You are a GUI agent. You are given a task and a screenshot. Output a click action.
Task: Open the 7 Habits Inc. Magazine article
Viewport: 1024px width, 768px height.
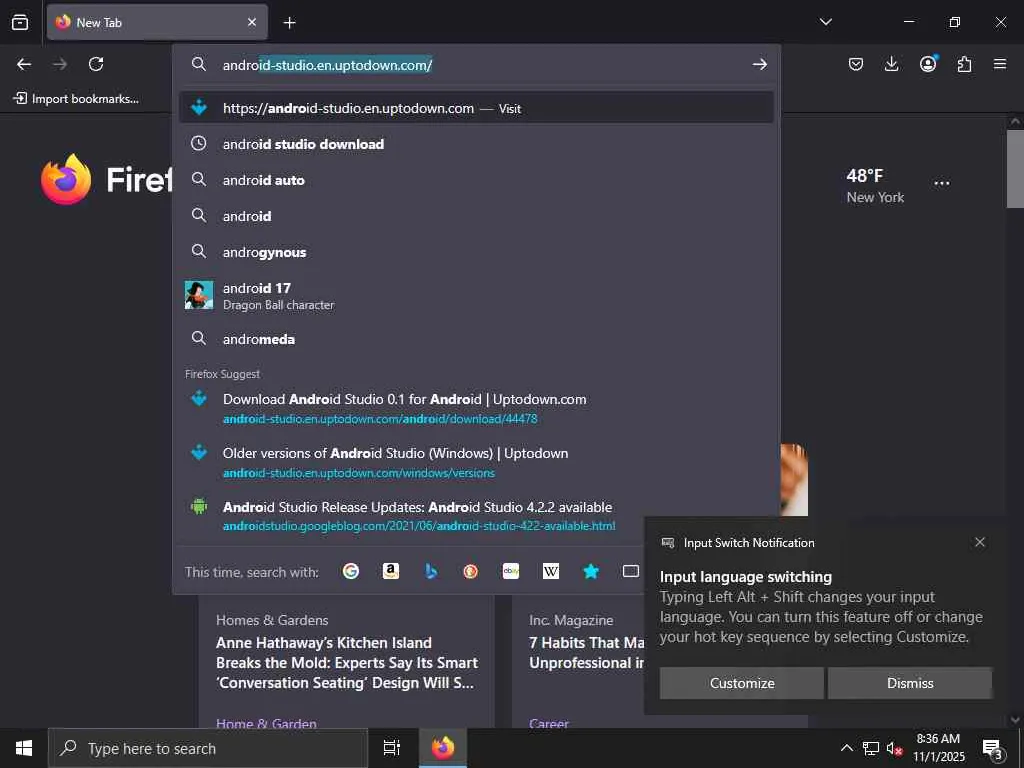tap(586, 652)
